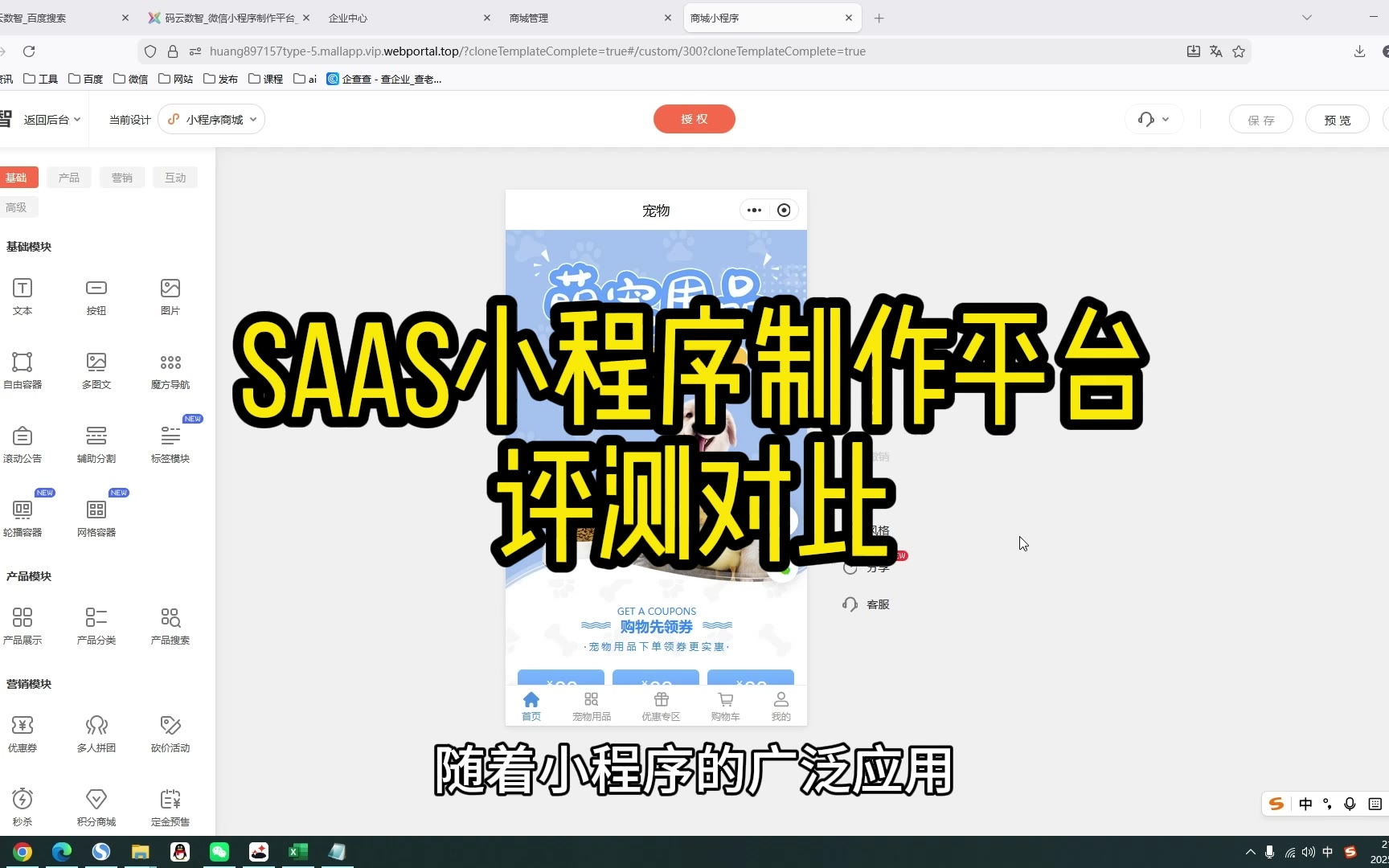1389x868 pixels.
Task: Expand the 小程序商城 design selector
Action: pyautogui.click(x=212, y=120)
